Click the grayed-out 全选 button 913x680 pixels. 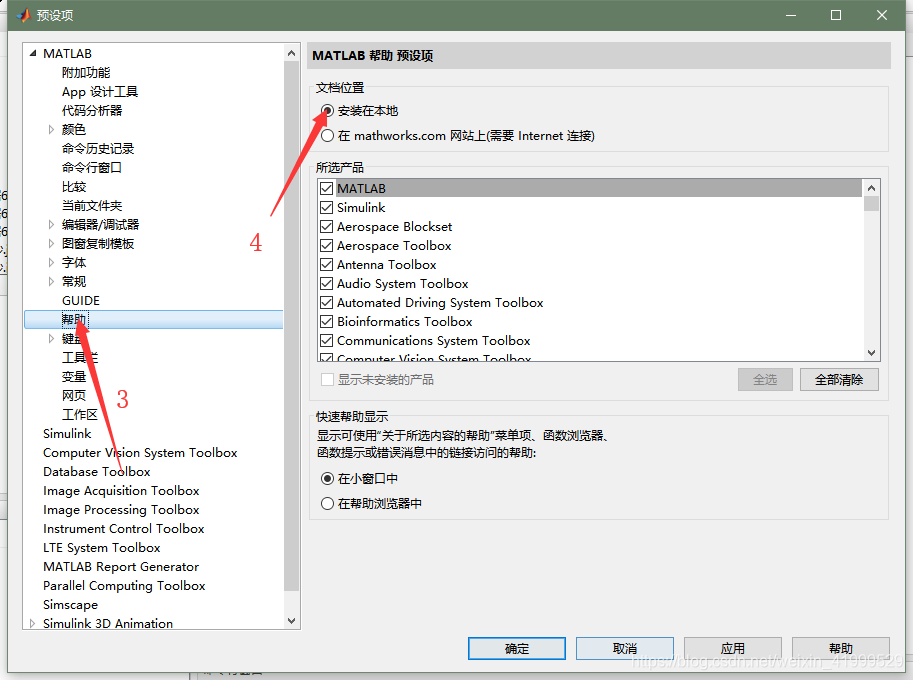[765, 380]
